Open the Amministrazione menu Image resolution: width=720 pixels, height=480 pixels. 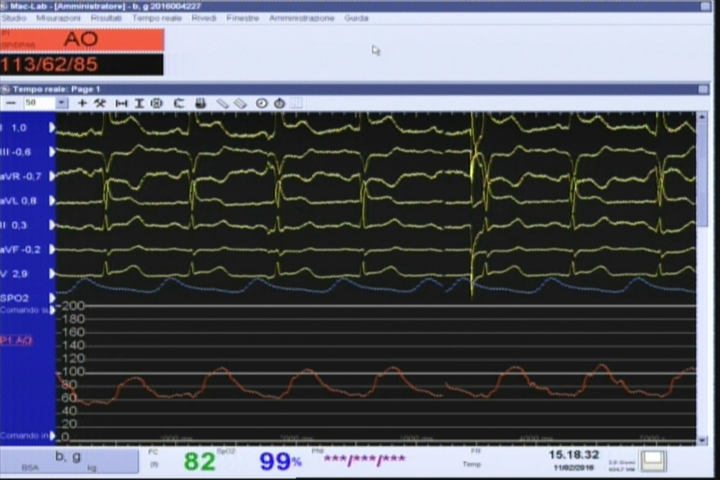pos(302,18)
